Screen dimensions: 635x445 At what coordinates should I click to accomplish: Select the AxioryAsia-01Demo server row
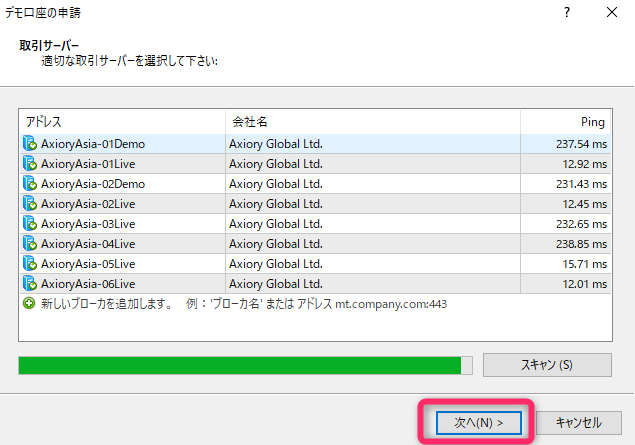pyautogui.click(x=315, y=144)
